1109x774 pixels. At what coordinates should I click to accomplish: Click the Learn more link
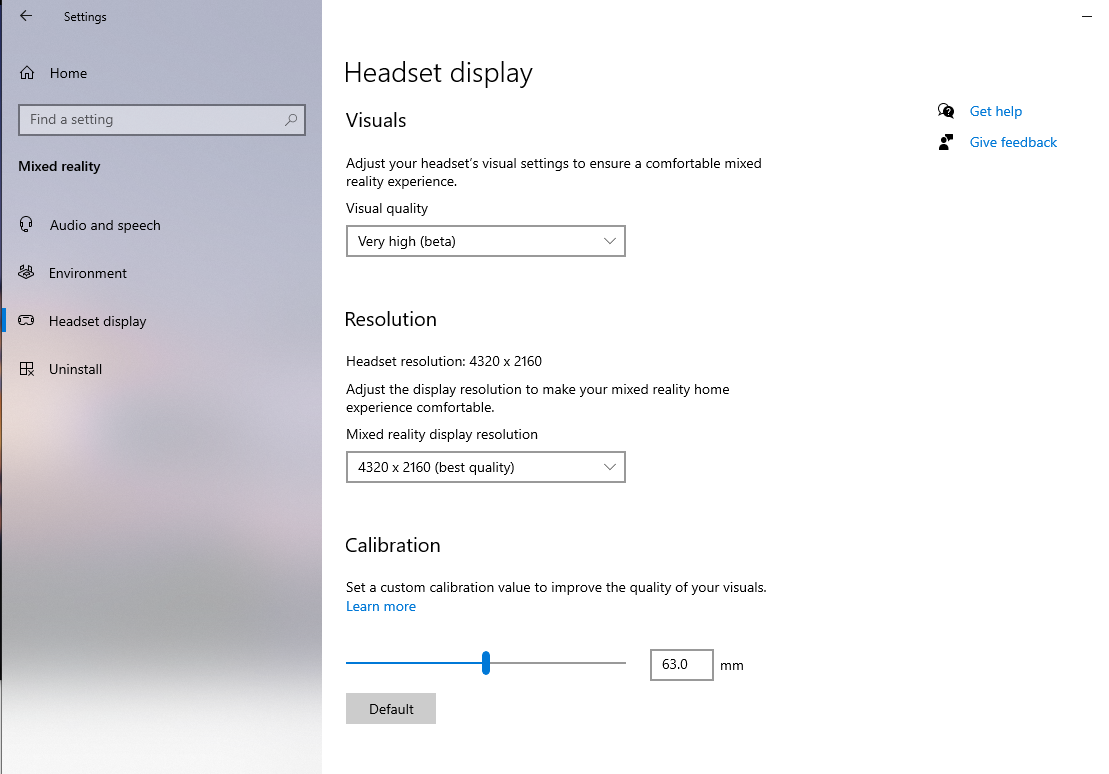pos(381,606)
